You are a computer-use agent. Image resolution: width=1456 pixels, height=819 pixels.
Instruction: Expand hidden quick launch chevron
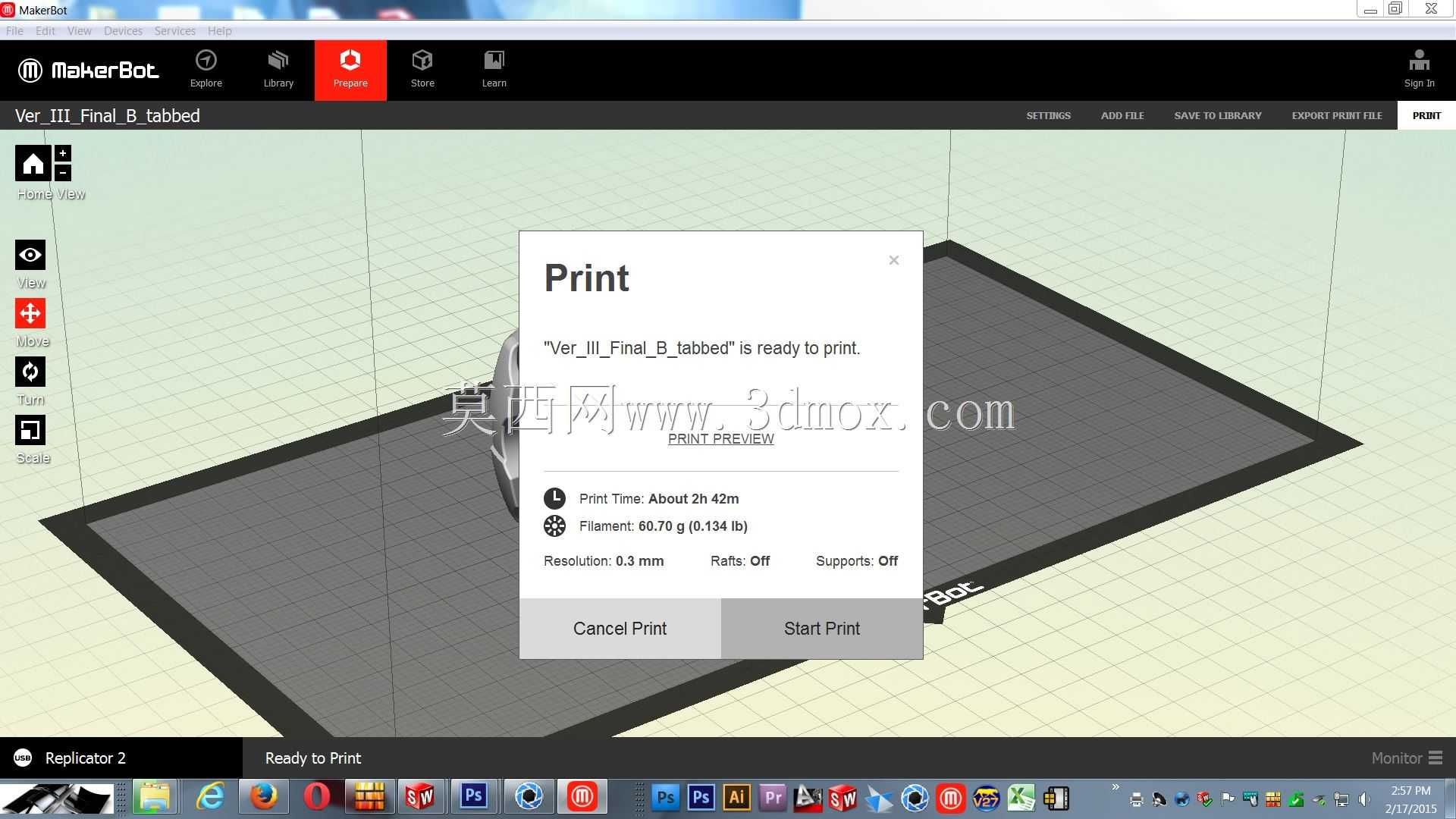coord(1116,787)
